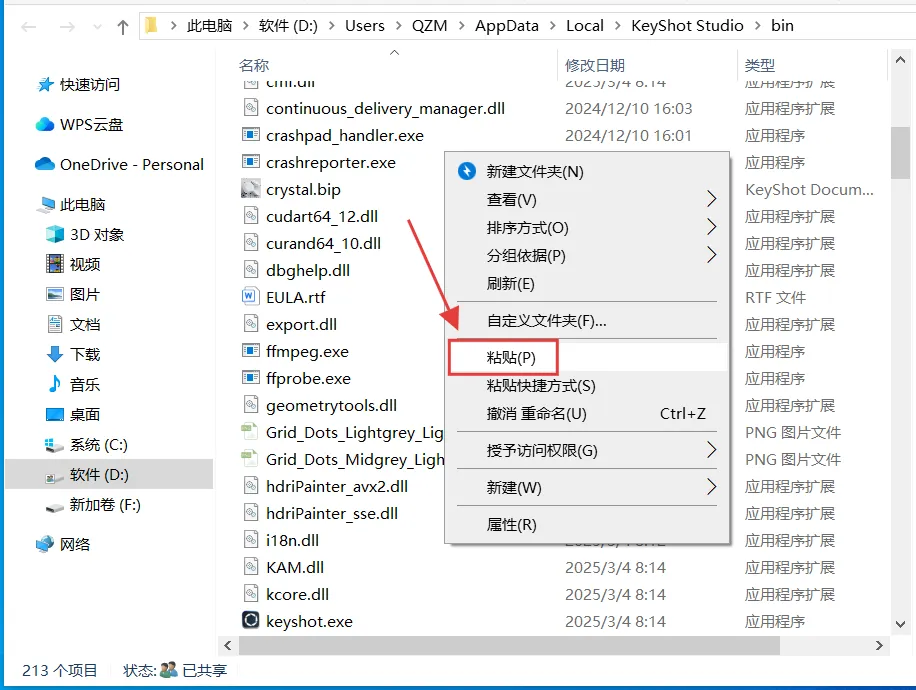
Task: Choose 粘贴快捷方式(S) menu entry
Action: pos(587,386)
